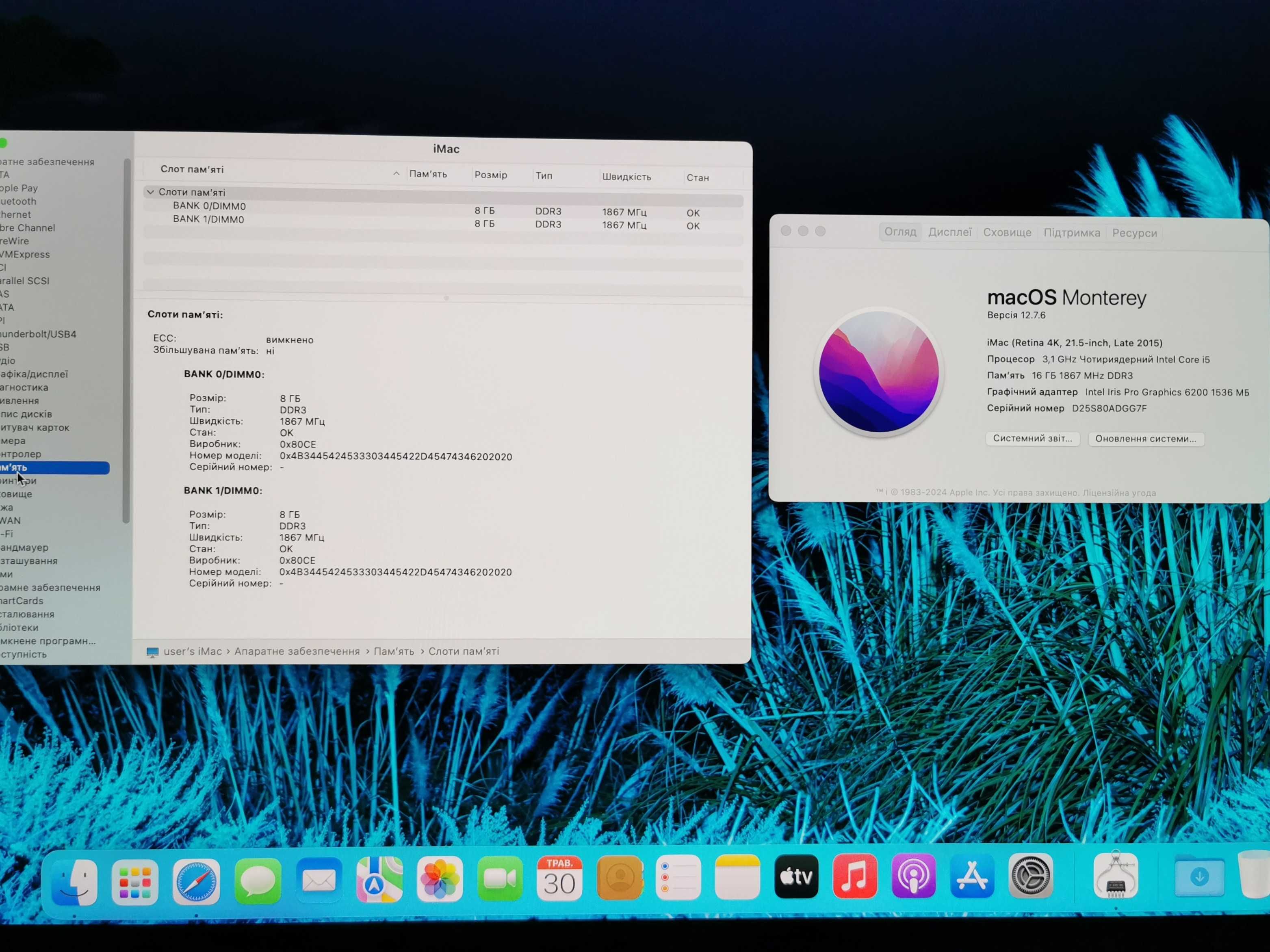Open System Preferences gear in the dock
This screenshot has height=952, width=1270.
click(1031, 876)
